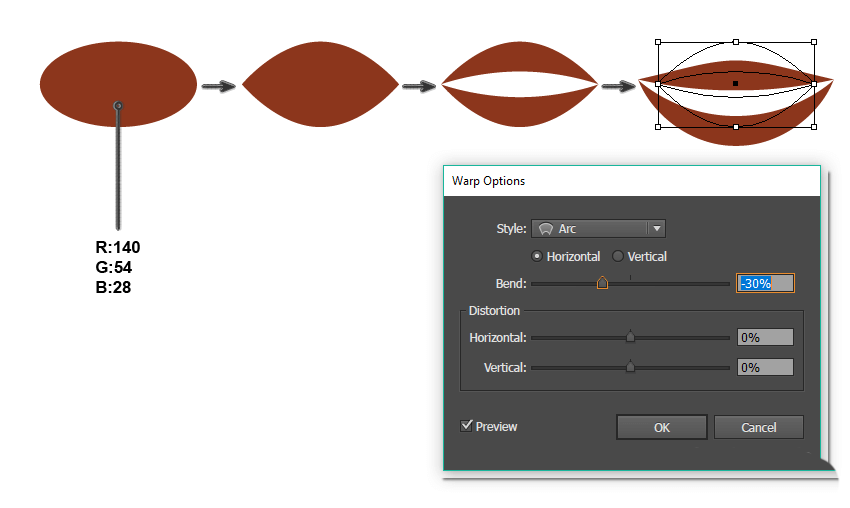Select the Vertical radio button
Image resolution: width=850 pixels, height=508 pixels.
[618, 257]
